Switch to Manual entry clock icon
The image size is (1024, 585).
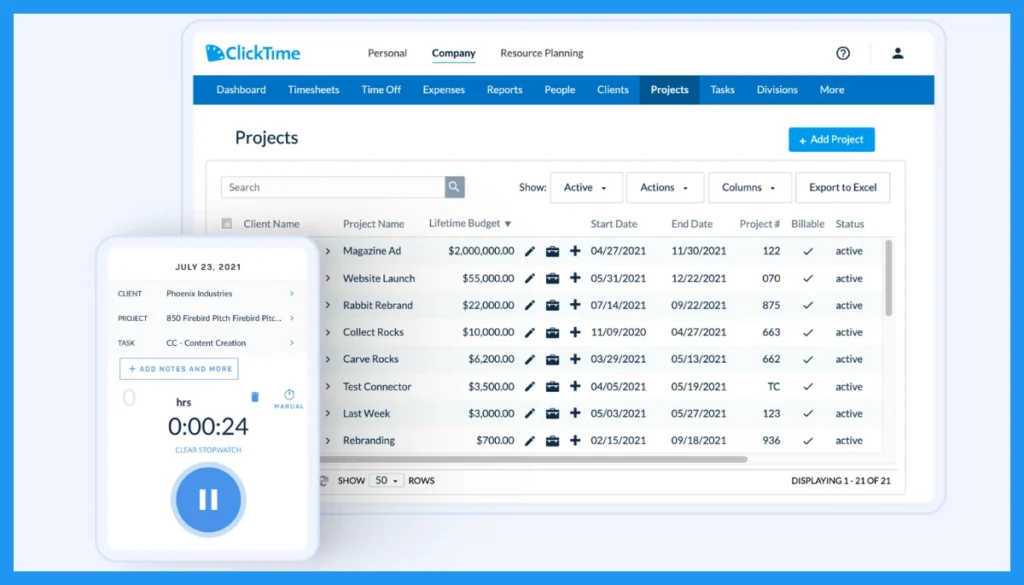pyautogui.click(x=289, y=398)
